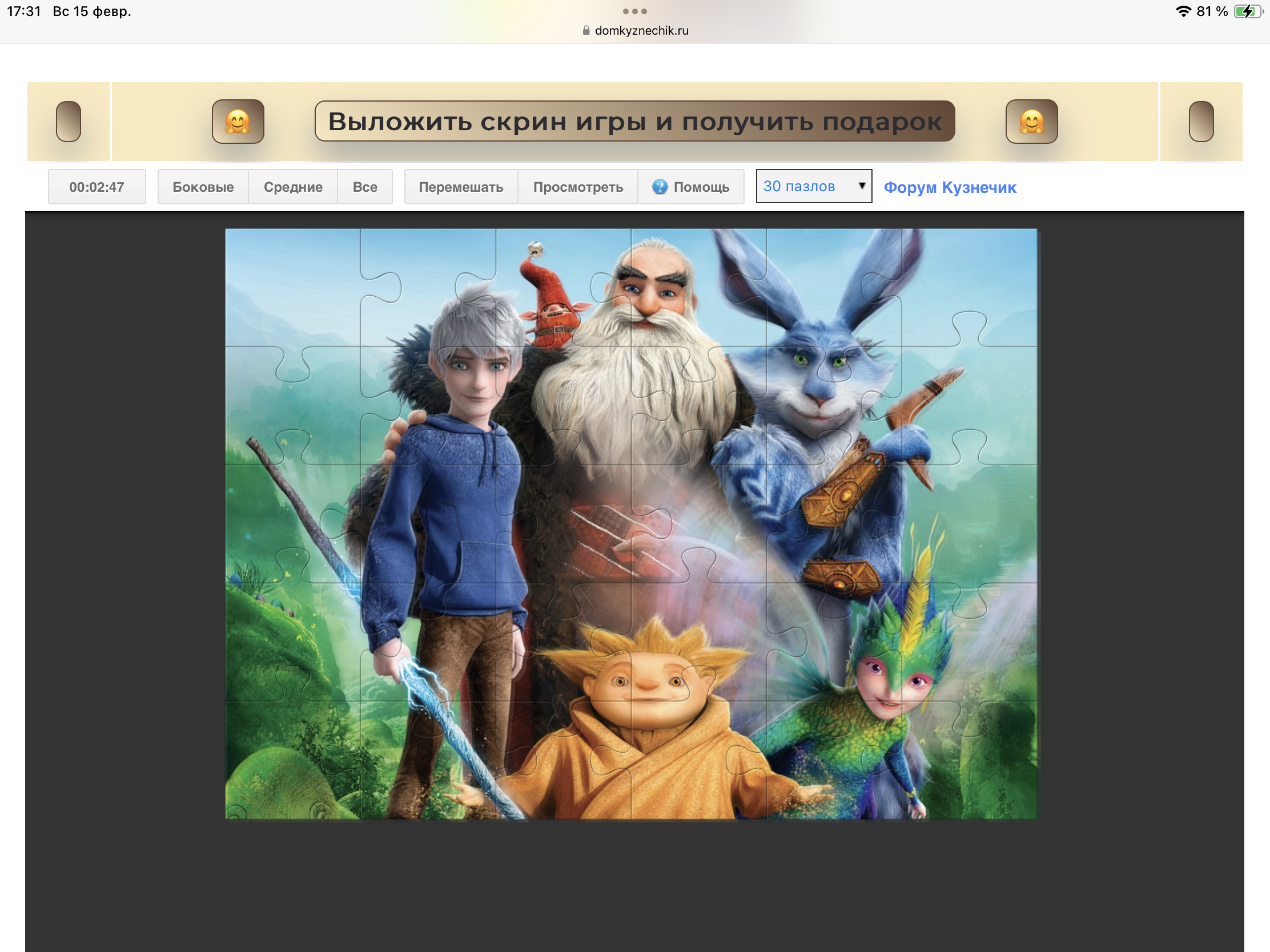Click the 00:02:47 timer display
The image size is (1270, 952).
click(x=97, y=187)
